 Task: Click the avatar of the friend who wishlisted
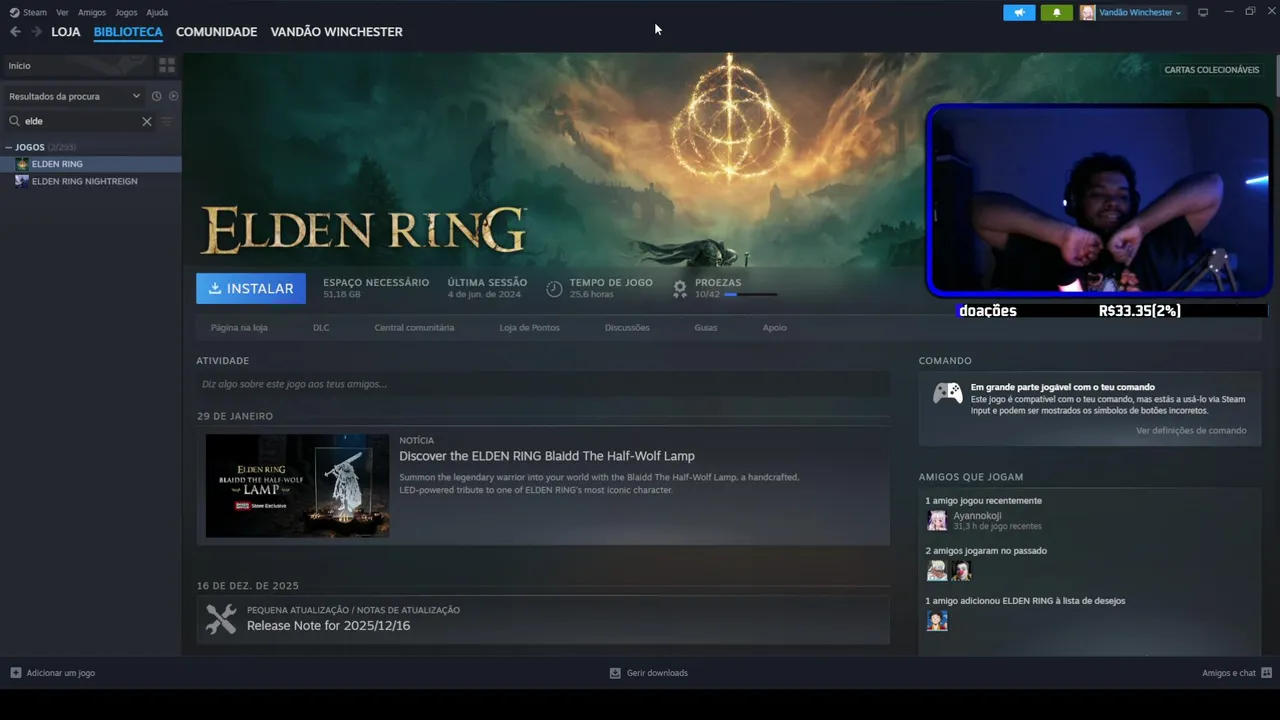tap(937, 620)
